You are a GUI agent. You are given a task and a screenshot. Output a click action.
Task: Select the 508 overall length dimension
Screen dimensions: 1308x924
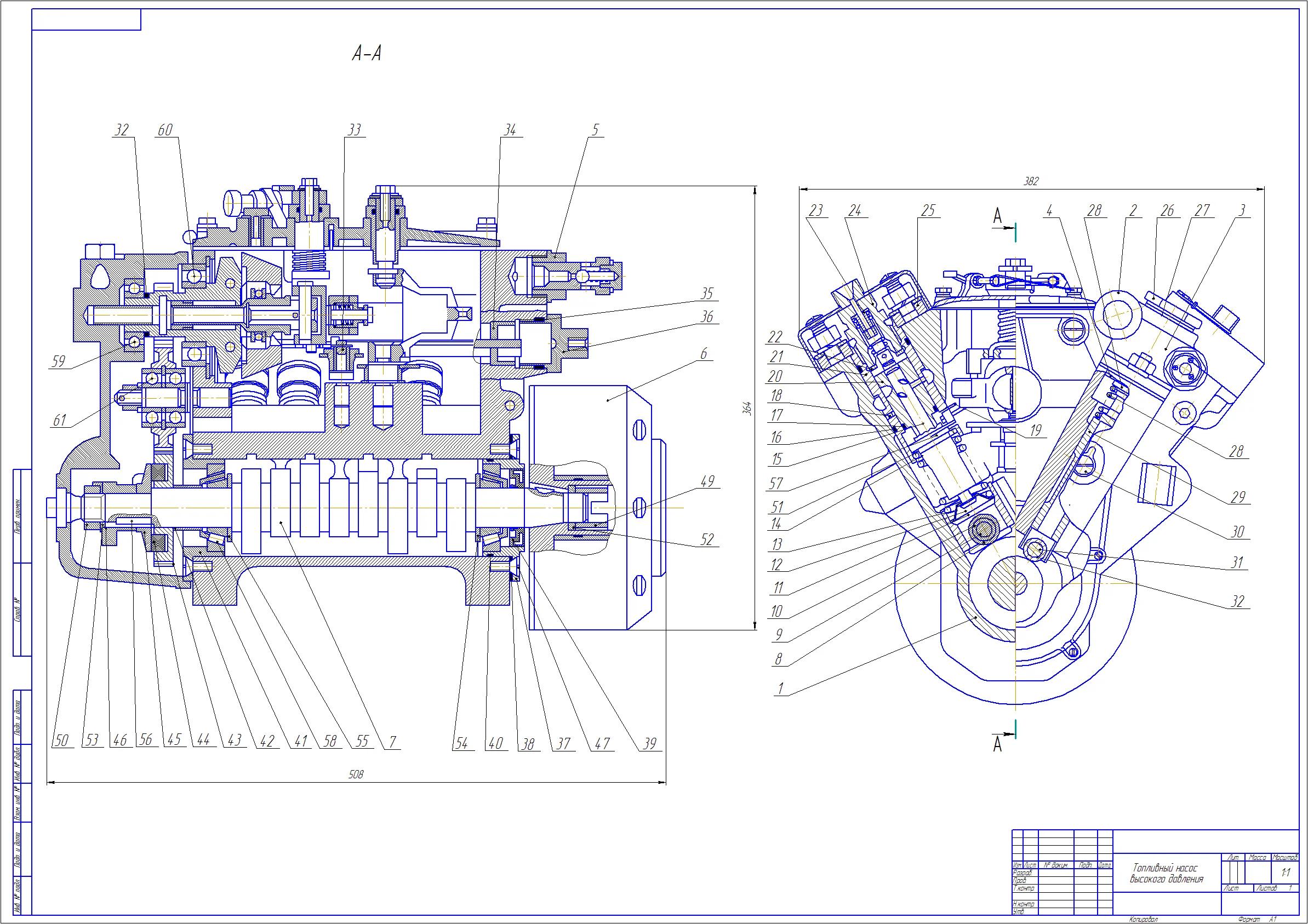click(356, 774)
